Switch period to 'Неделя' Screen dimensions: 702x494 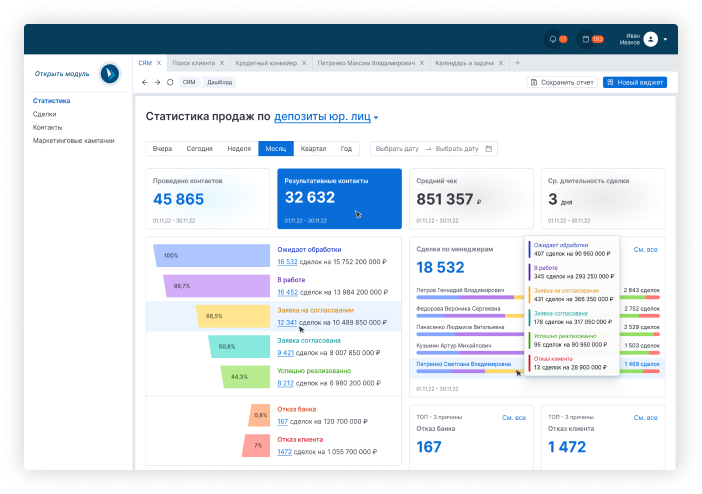[x=239, y=148]
